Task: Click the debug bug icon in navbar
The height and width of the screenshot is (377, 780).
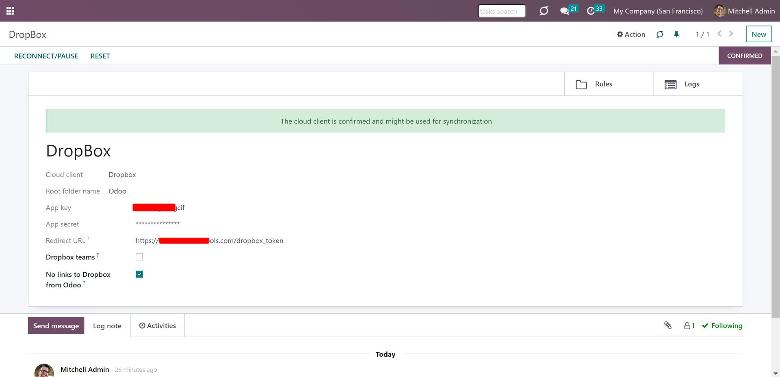Action: click(x=544, y=10)
